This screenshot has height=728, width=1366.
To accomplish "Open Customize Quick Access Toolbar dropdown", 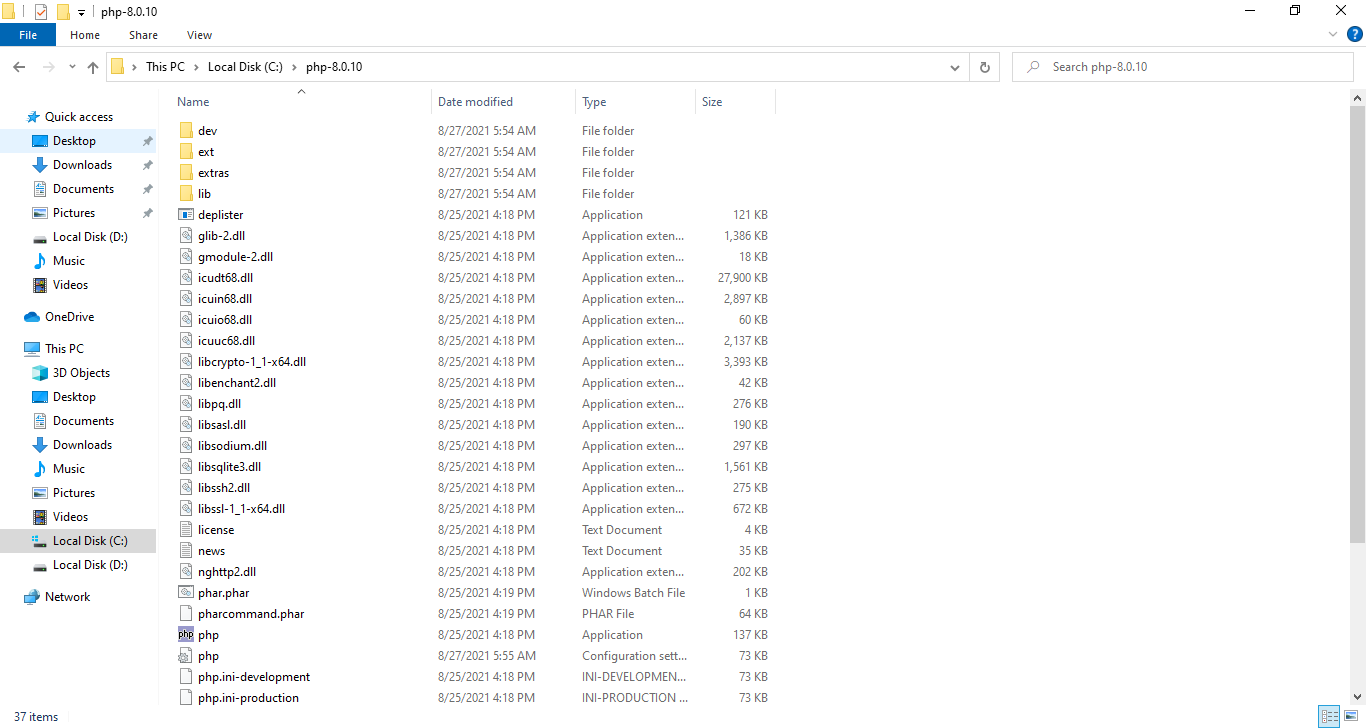I will [x=82, y=12].
